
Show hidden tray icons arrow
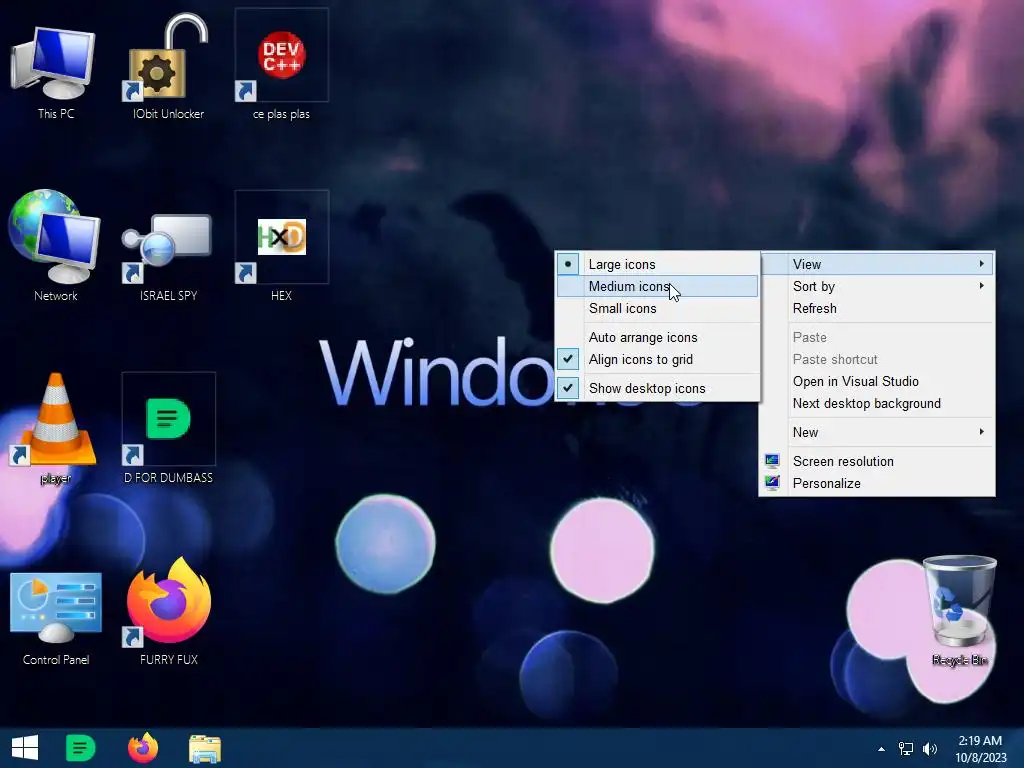pyautogui.click(x=881, y=749)
